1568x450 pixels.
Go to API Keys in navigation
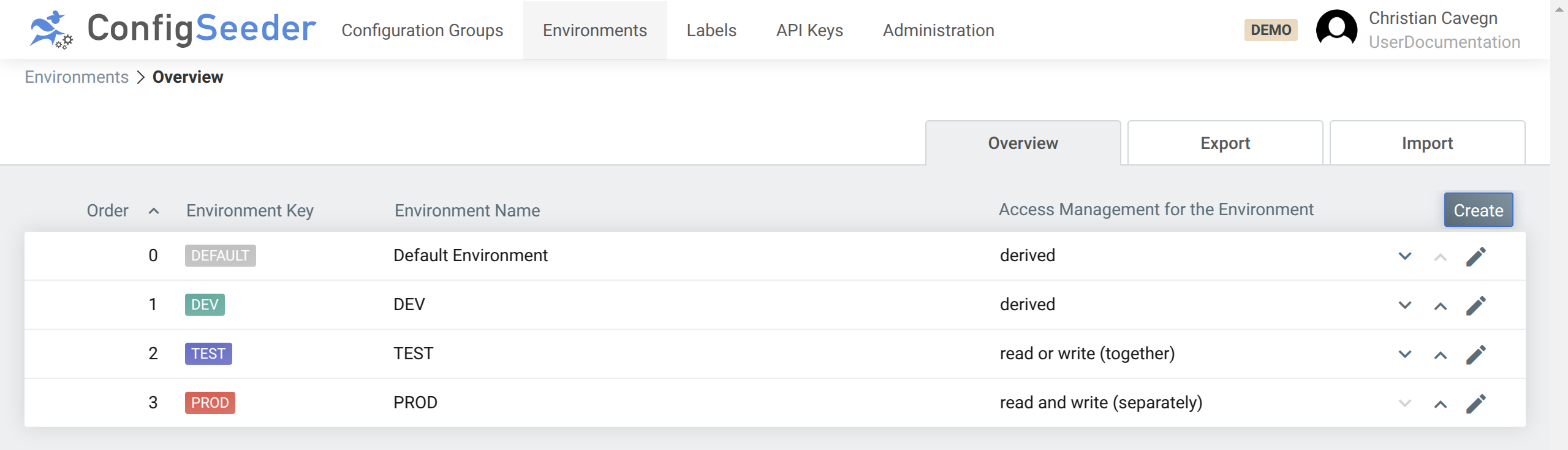pyautogui.click(x=809, y=30)
